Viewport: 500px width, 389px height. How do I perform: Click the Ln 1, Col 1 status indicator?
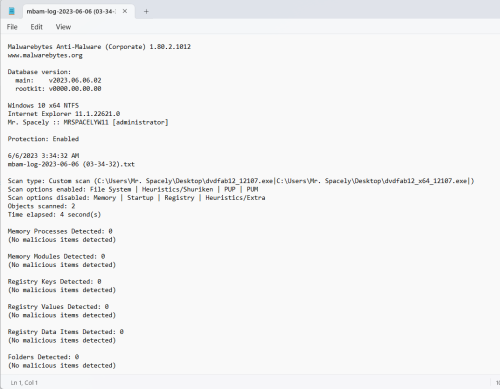tap(24, 383)
